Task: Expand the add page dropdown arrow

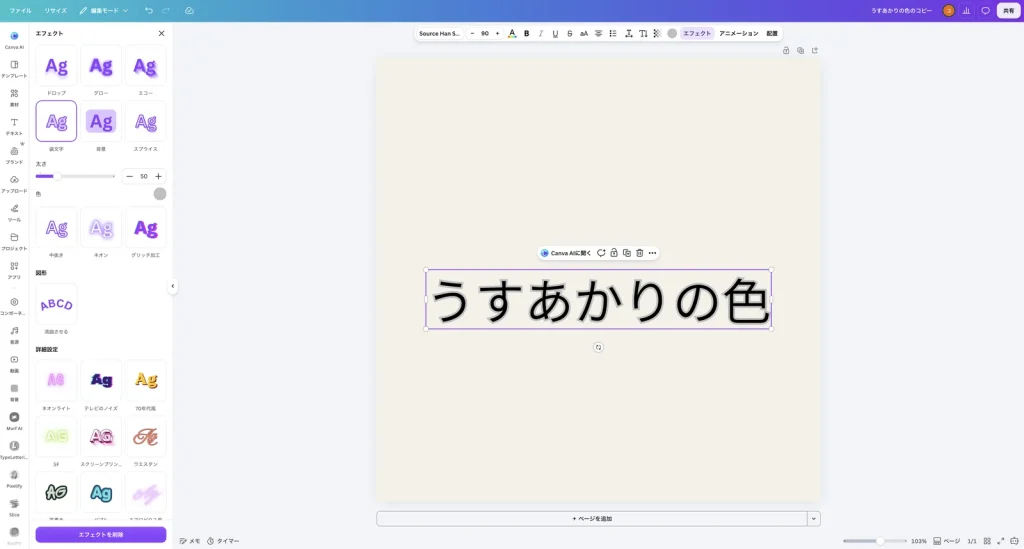Action: [x=814, y=518]
